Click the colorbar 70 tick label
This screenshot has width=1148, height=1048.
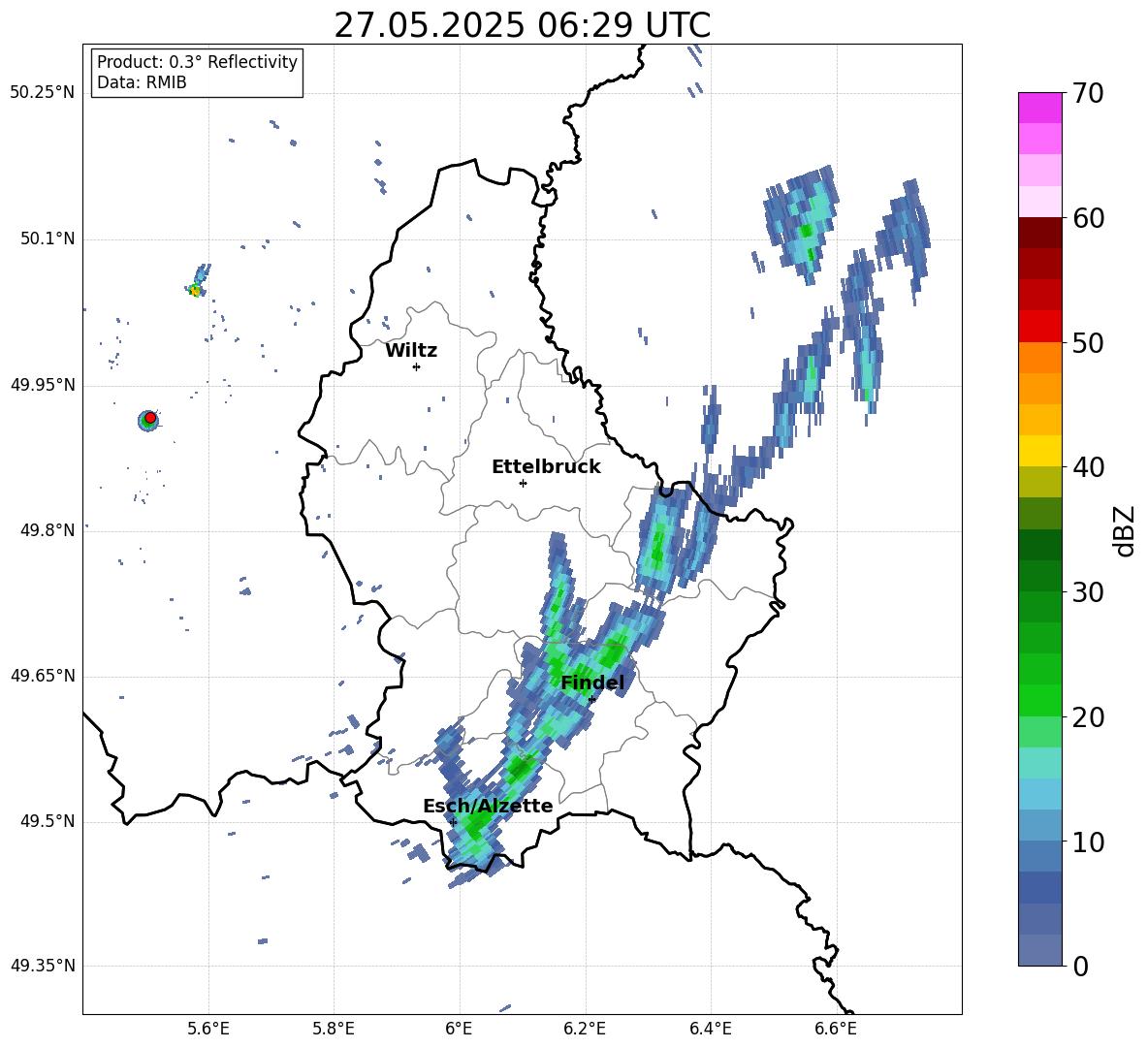coord(1088,93)
